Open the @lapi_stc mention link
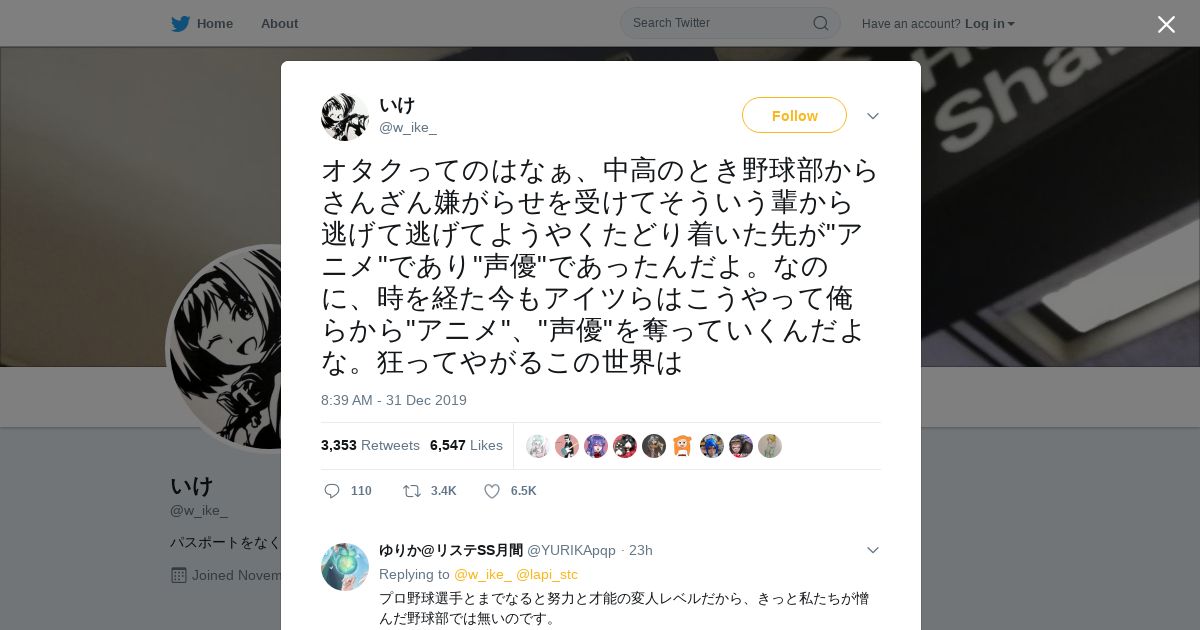Screen dimensions: 1200x630 (x=547, y=574)
